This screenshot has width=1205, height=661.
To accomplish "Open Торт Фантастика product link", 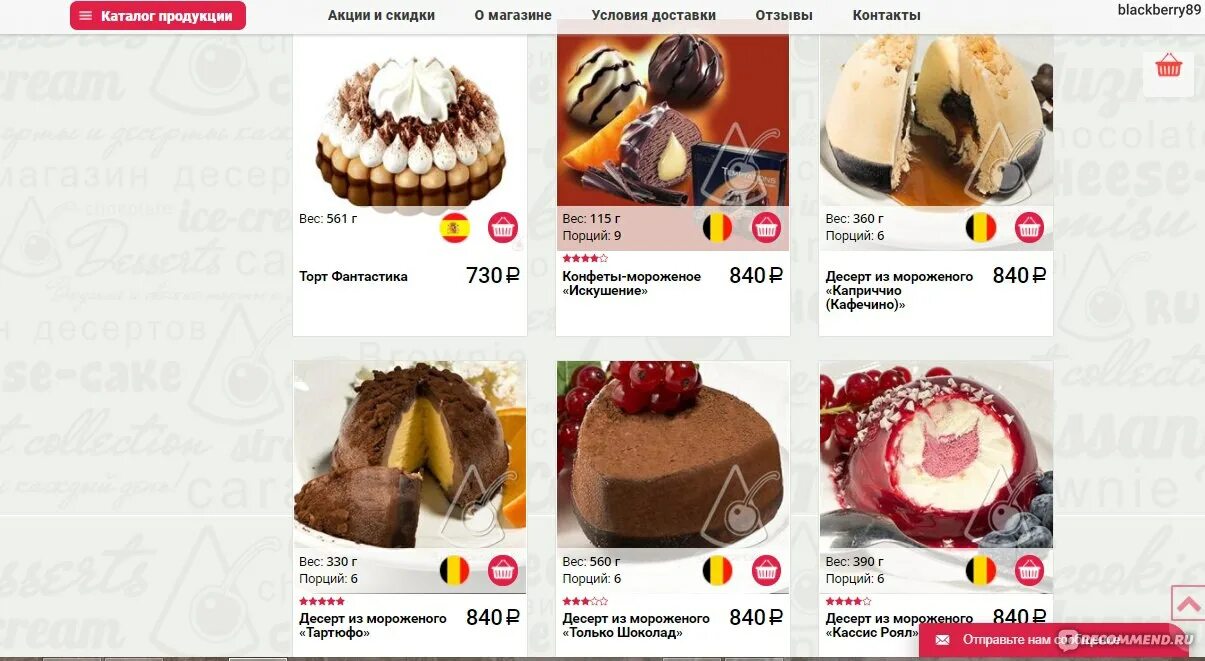I will 353,277.
